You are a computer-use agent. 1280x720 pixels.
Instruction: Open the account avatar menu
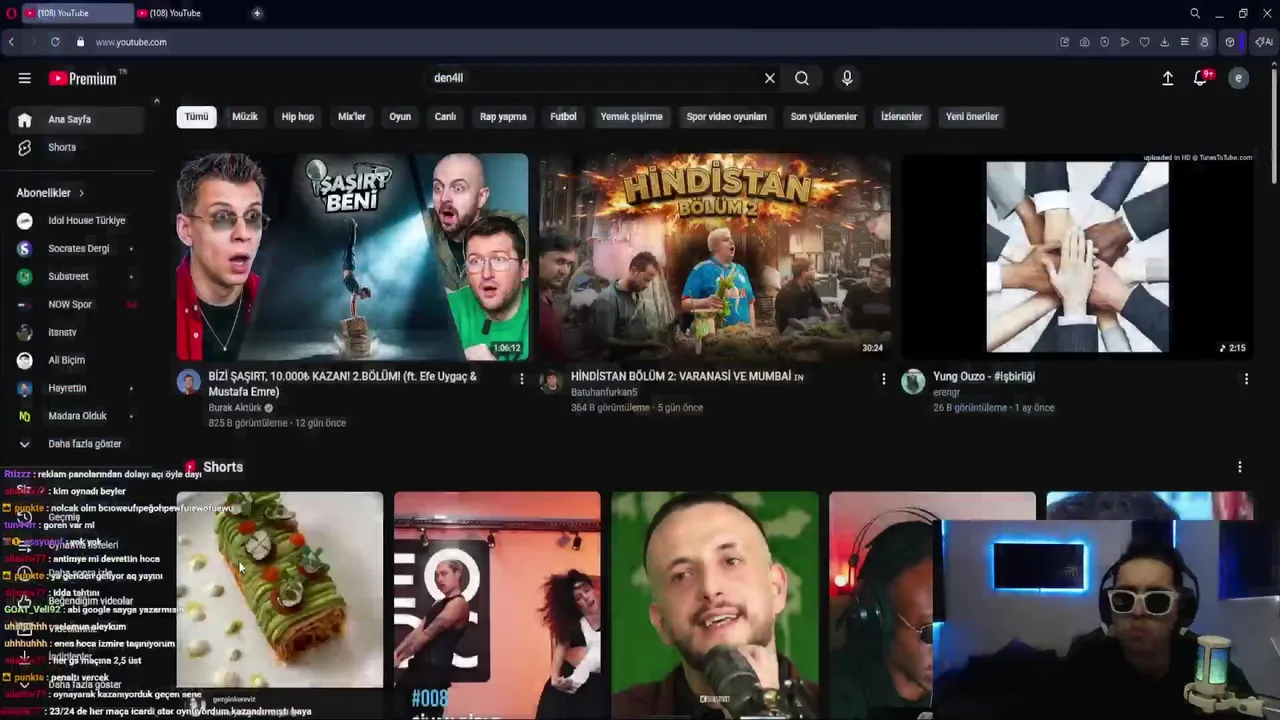1238,78
